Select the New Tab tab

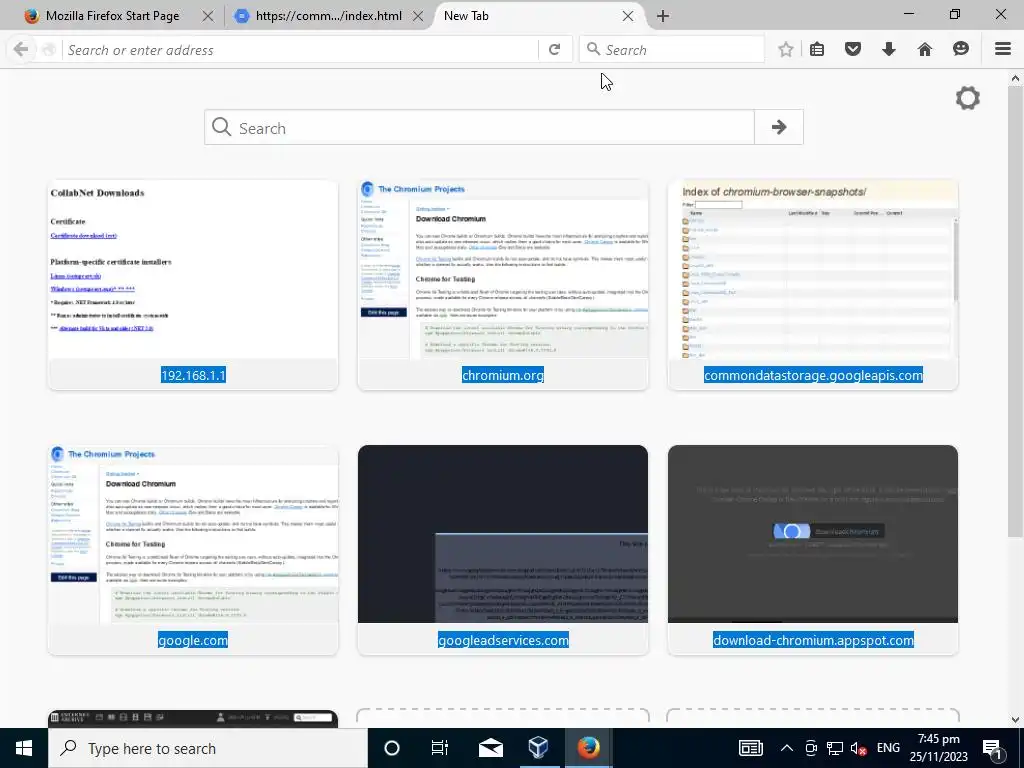(x=466, y=16)
